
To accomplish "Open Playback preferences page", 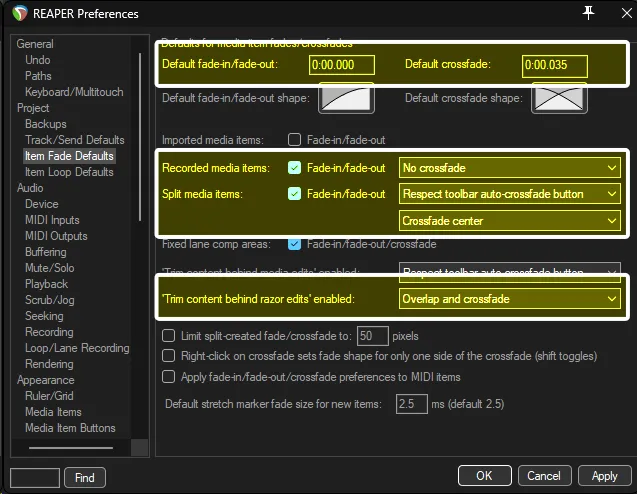I will pyautogui.click(x=46, y=284).
